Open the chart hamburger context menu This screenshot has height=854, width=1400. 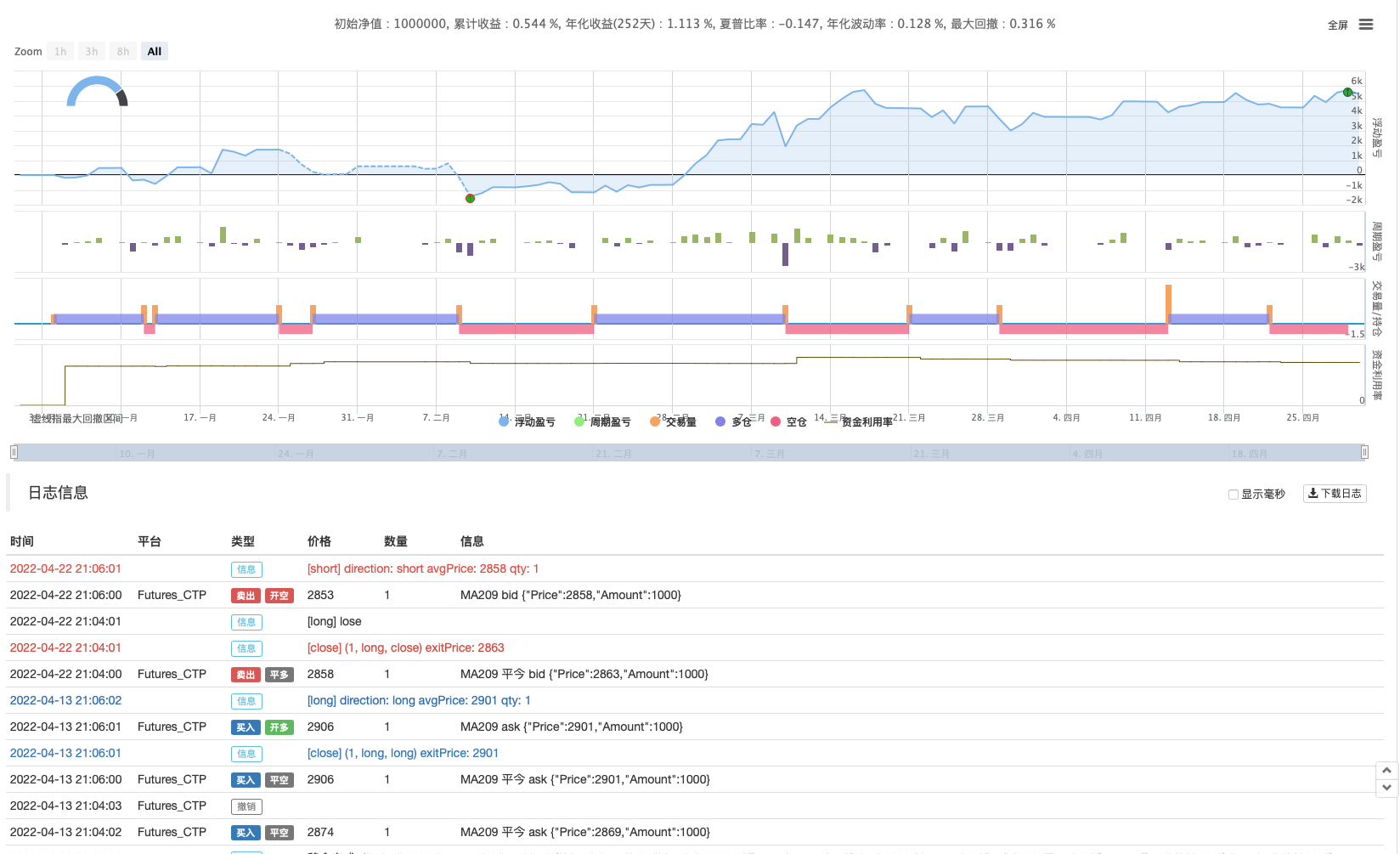[x=1366, y=25]
